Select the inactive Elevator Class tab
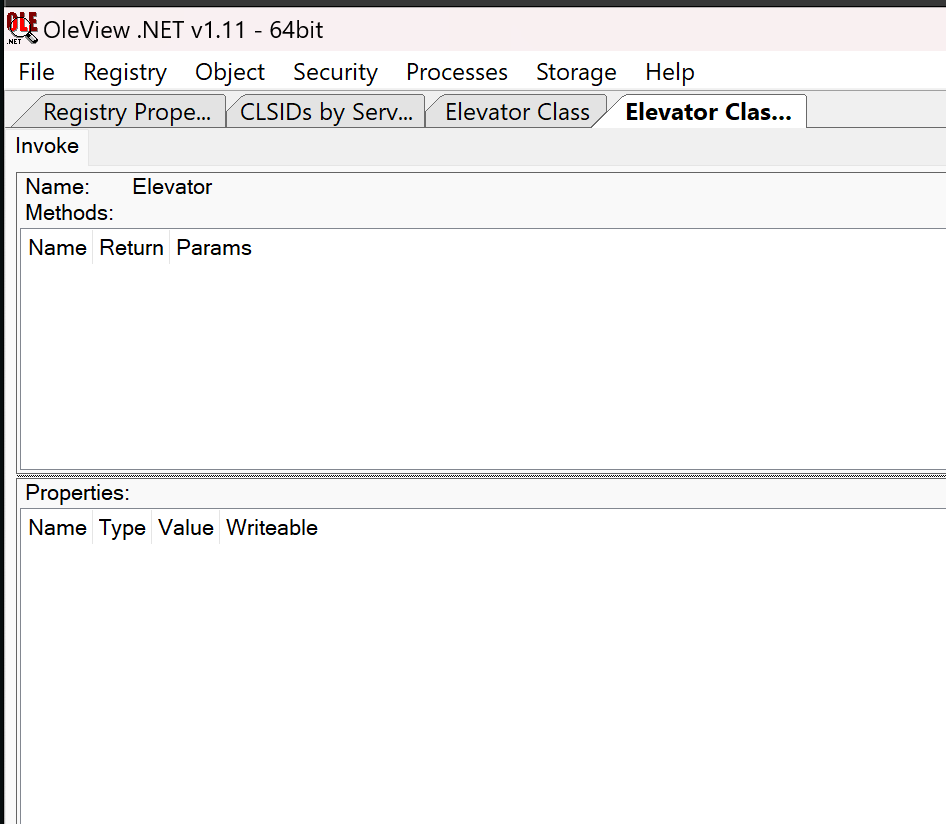 pos(517,112)
